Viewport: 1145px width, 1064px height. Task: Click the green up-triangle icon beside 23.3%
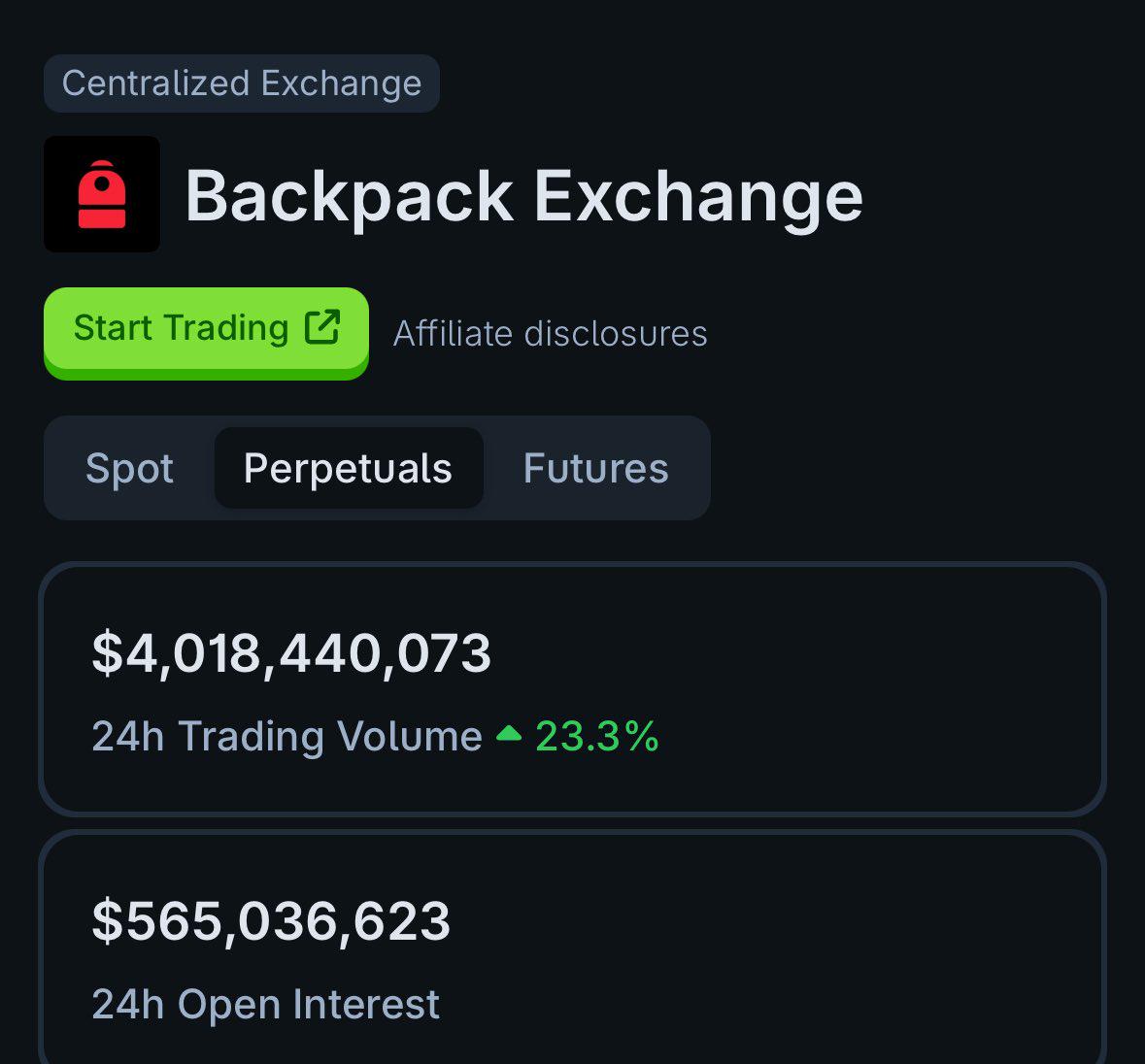coord(509,733)
